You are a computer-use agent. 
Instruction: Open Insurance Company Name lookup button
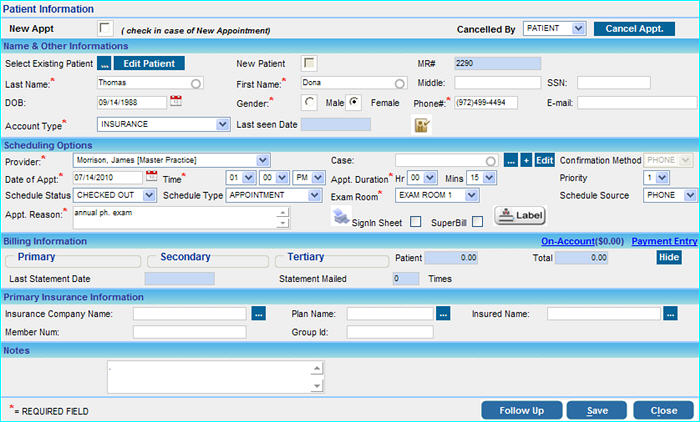[x=259, y=313]
